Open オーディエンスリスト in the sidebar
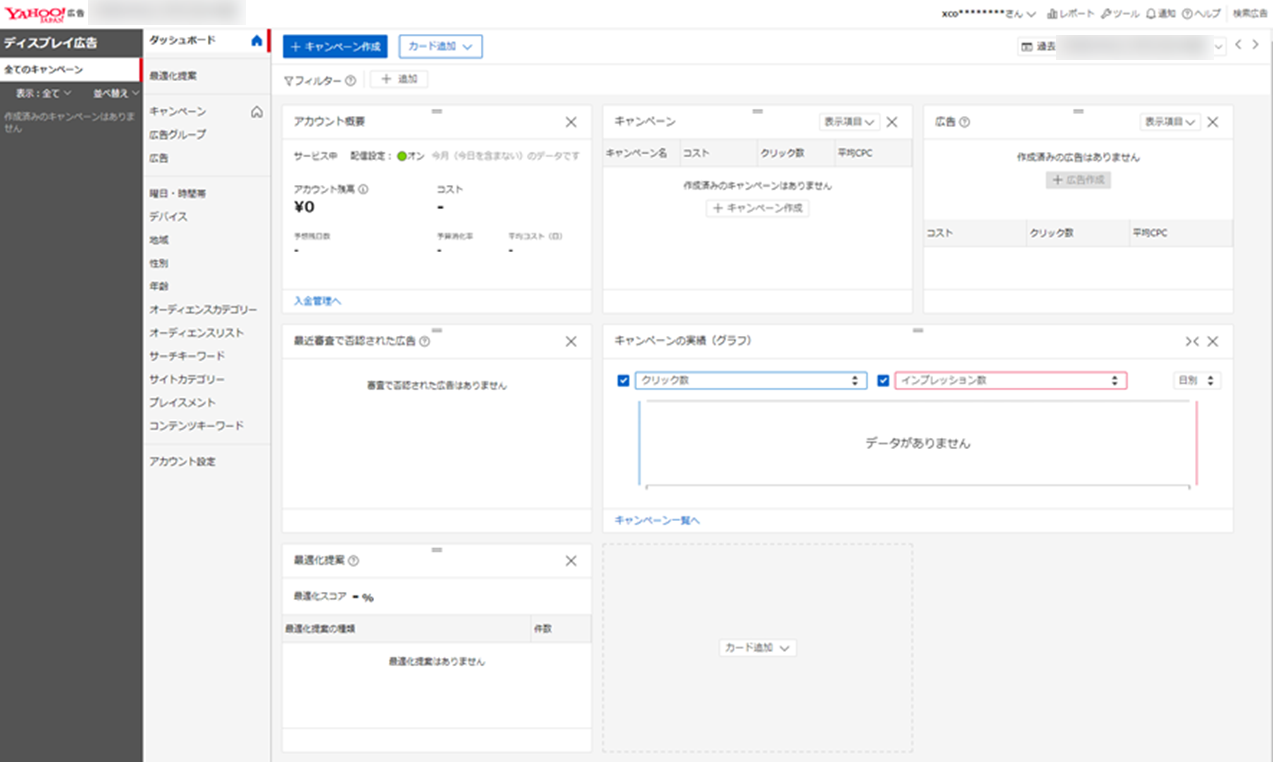 tap(196, 333)
